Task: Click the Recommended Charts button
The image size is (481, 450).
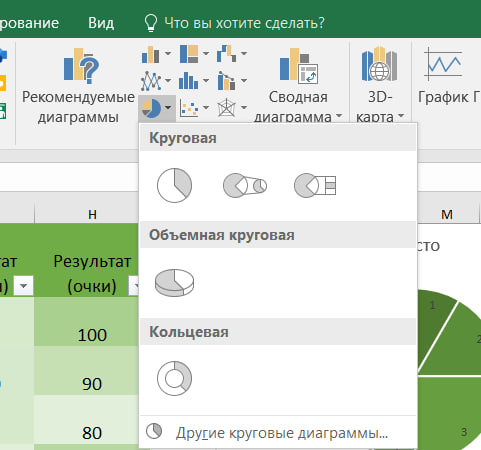Action: 78,86
